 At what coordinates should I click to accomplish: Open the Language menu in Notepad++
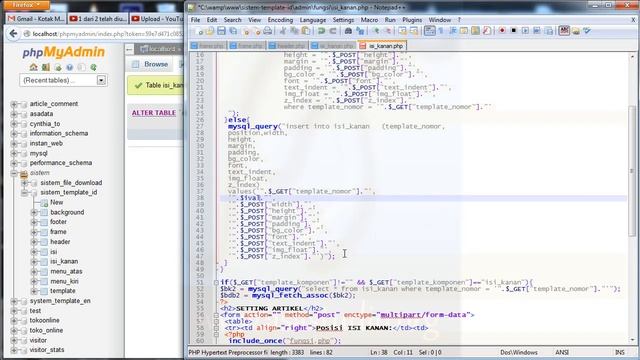[313, 20]
